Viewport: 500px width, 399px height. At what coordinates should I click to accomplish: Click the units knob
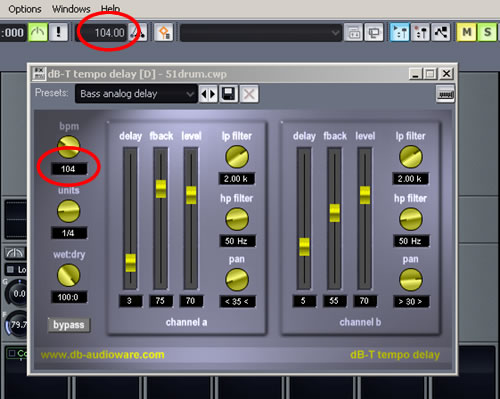(69, 211)
